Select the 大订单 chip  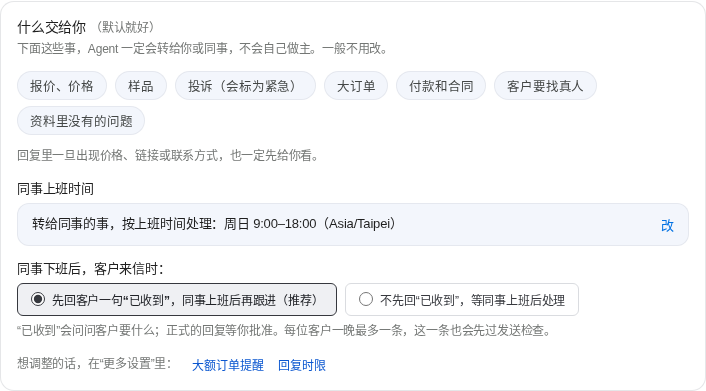tap(356, 86)
